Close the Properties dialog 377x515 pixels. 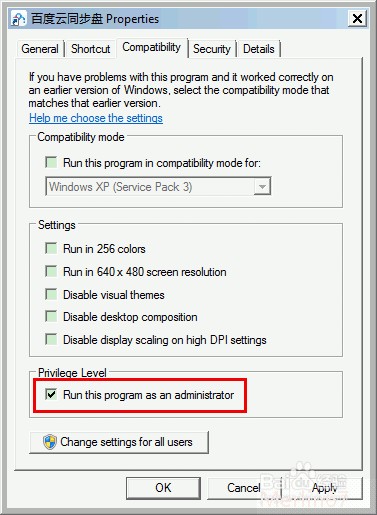pyautogui.click(x=357, y=18)
